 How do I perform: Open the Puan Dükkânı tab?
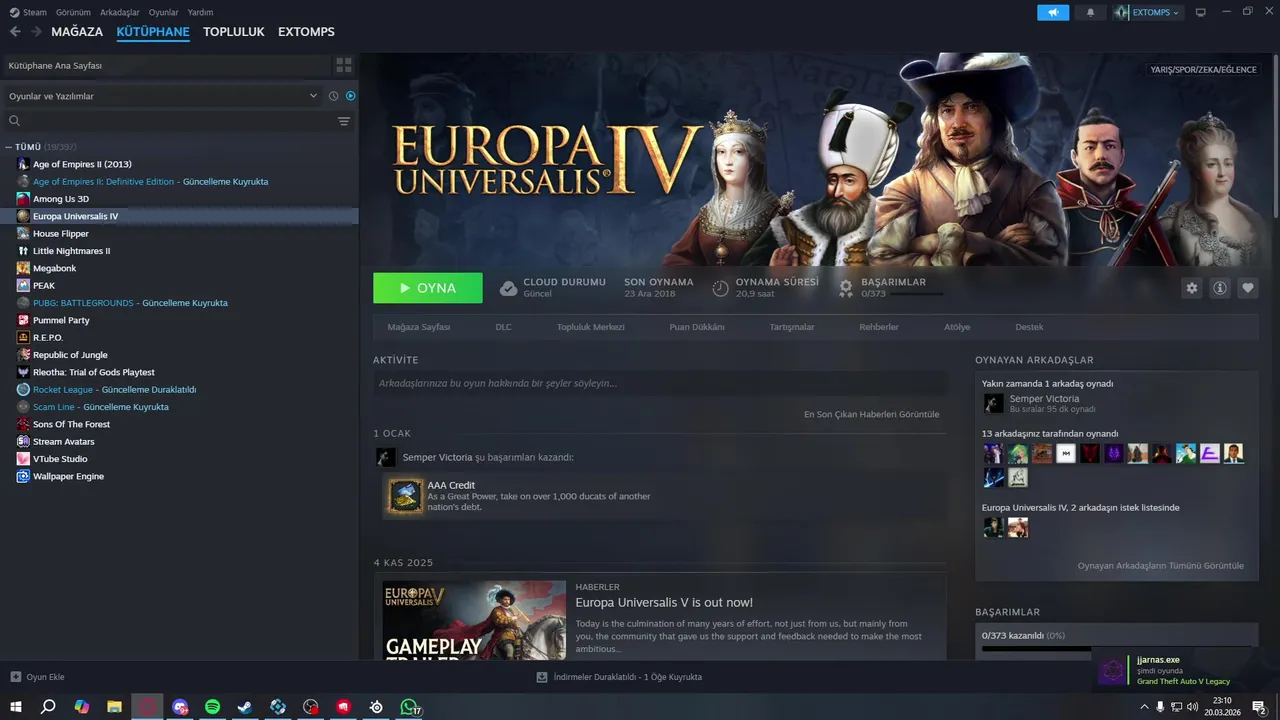tap(697, 327)
